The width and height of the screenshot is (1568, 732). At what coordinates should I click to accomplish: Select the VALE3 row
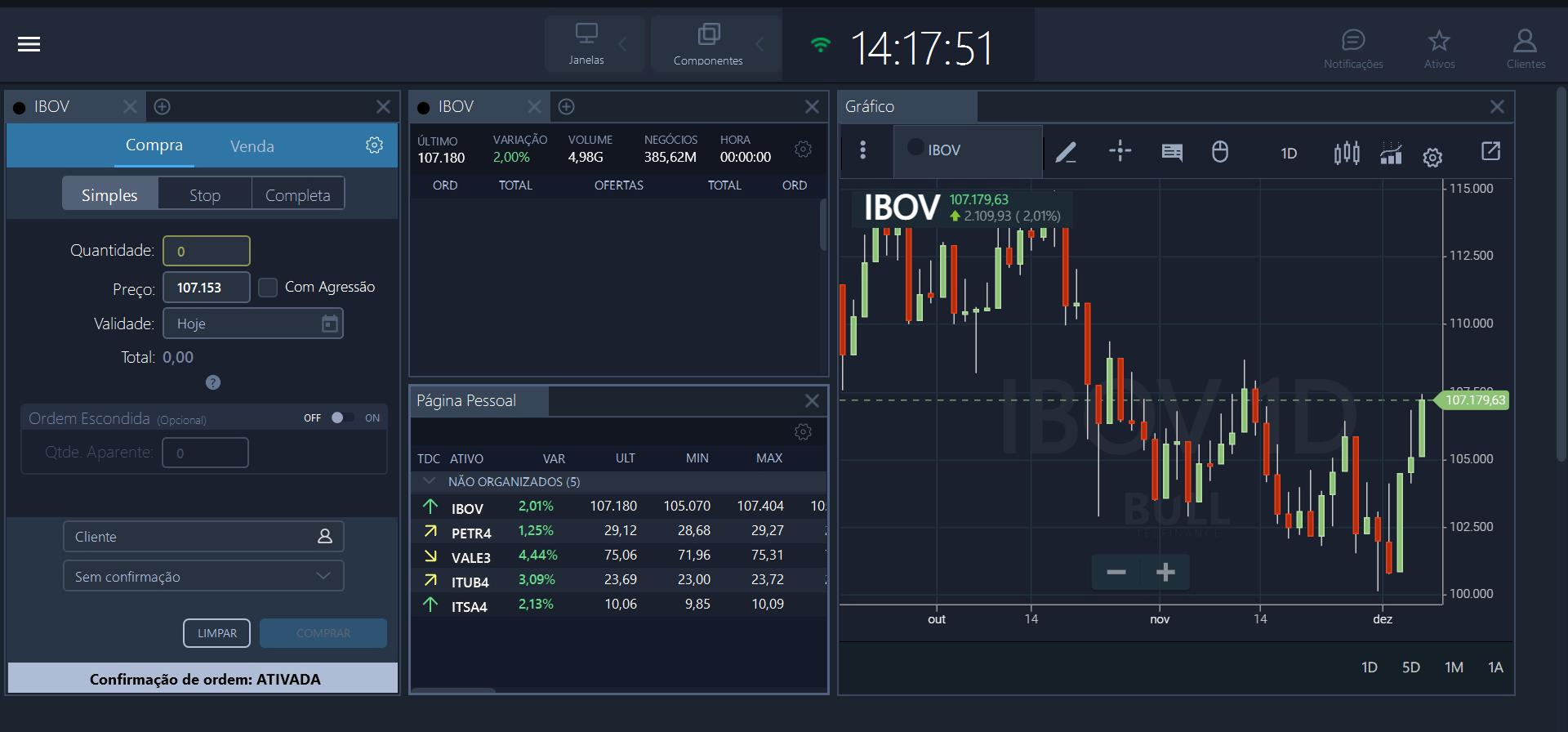click(x=618, y=556)
